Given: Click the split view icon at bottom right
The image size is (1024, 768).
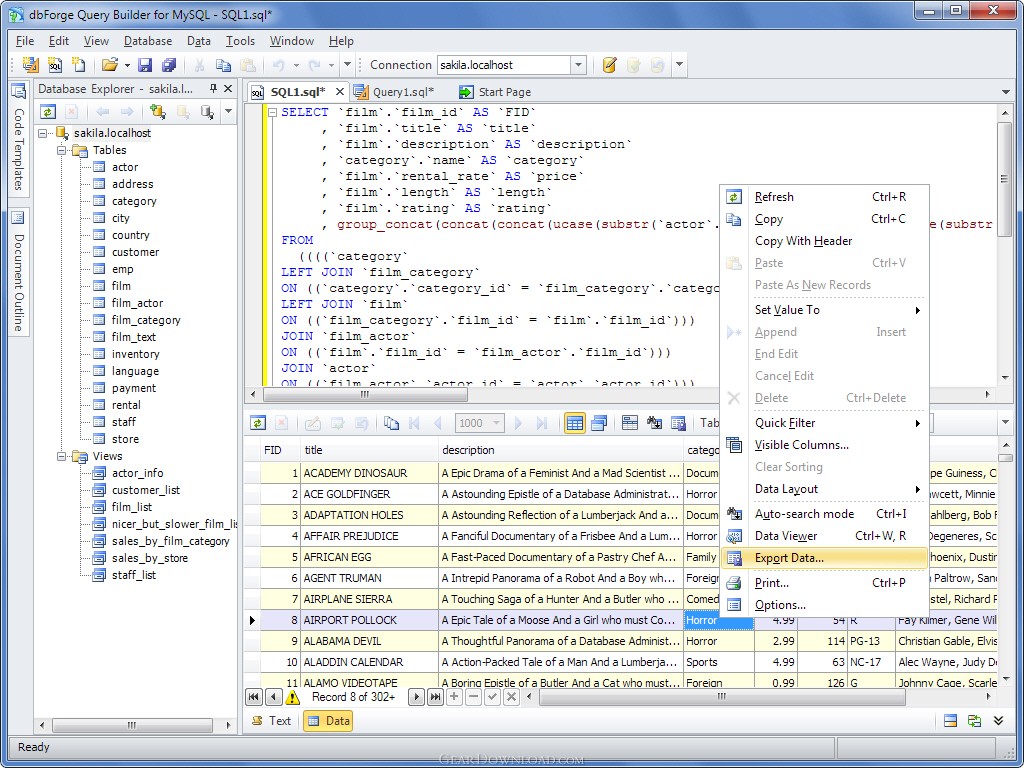Looking at the screenshot, I should [951, 721].
